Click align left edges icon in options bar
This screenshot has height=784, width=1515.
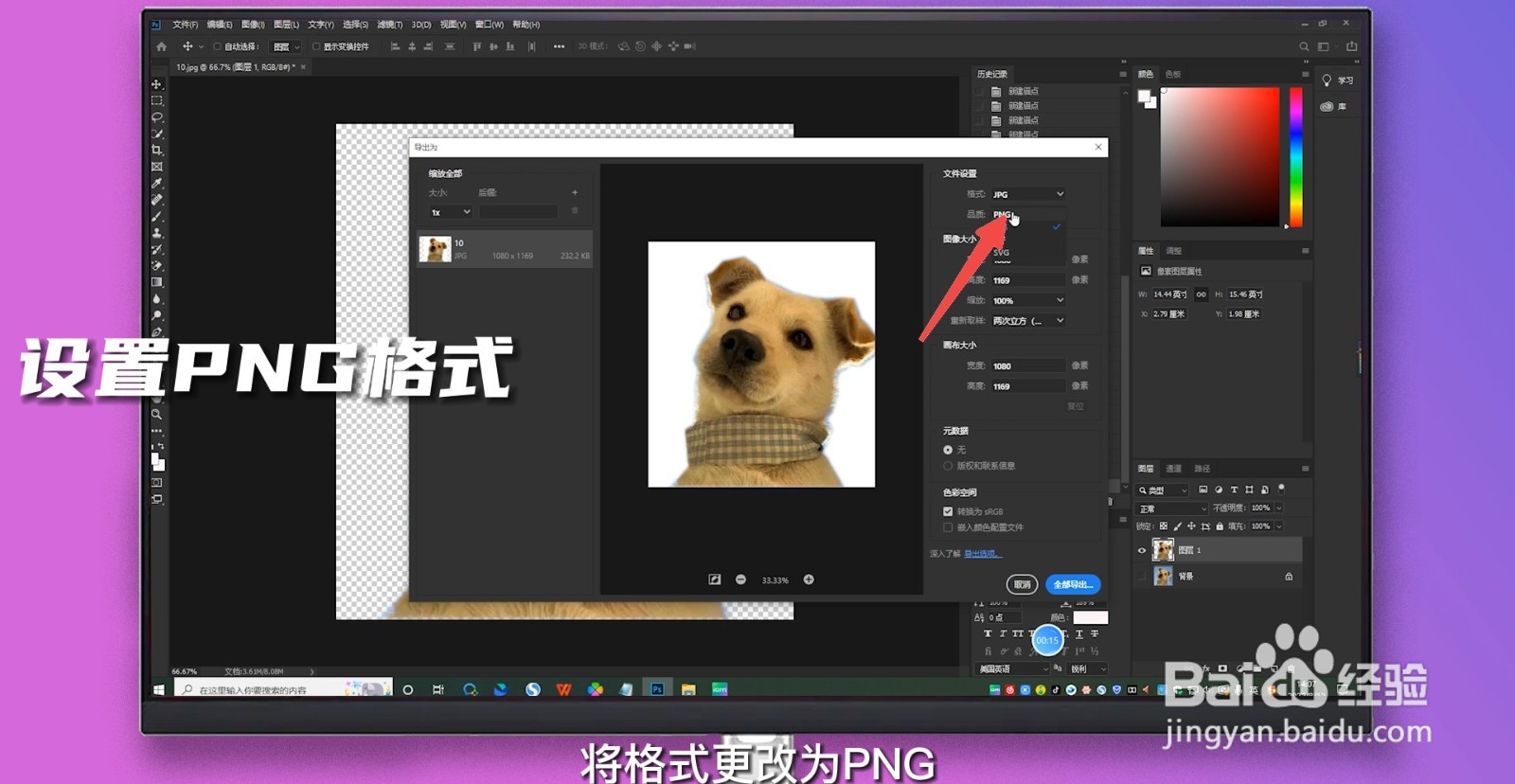[x=395, y=46]
